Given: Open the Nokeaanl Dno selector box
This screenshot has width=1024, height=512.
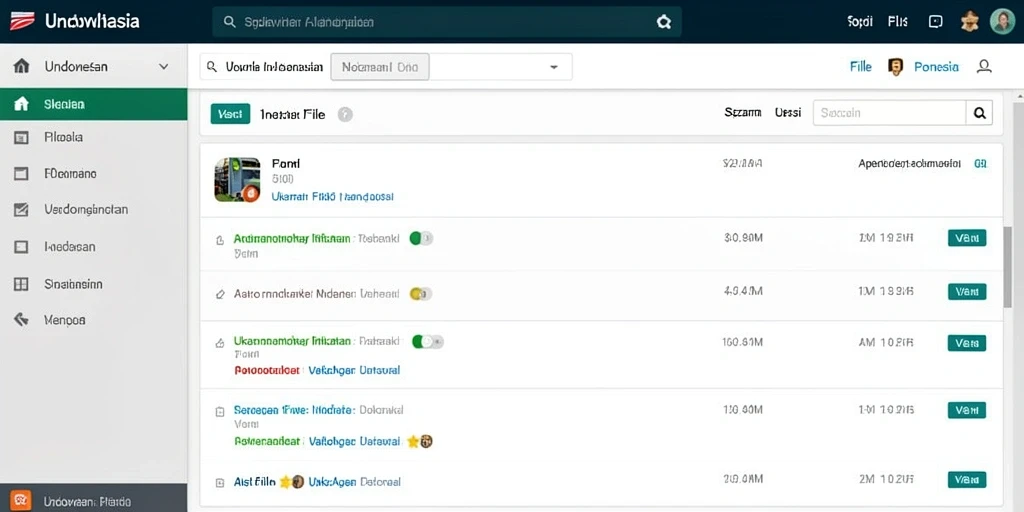Looking at the screenshot, I should [380, 67].
